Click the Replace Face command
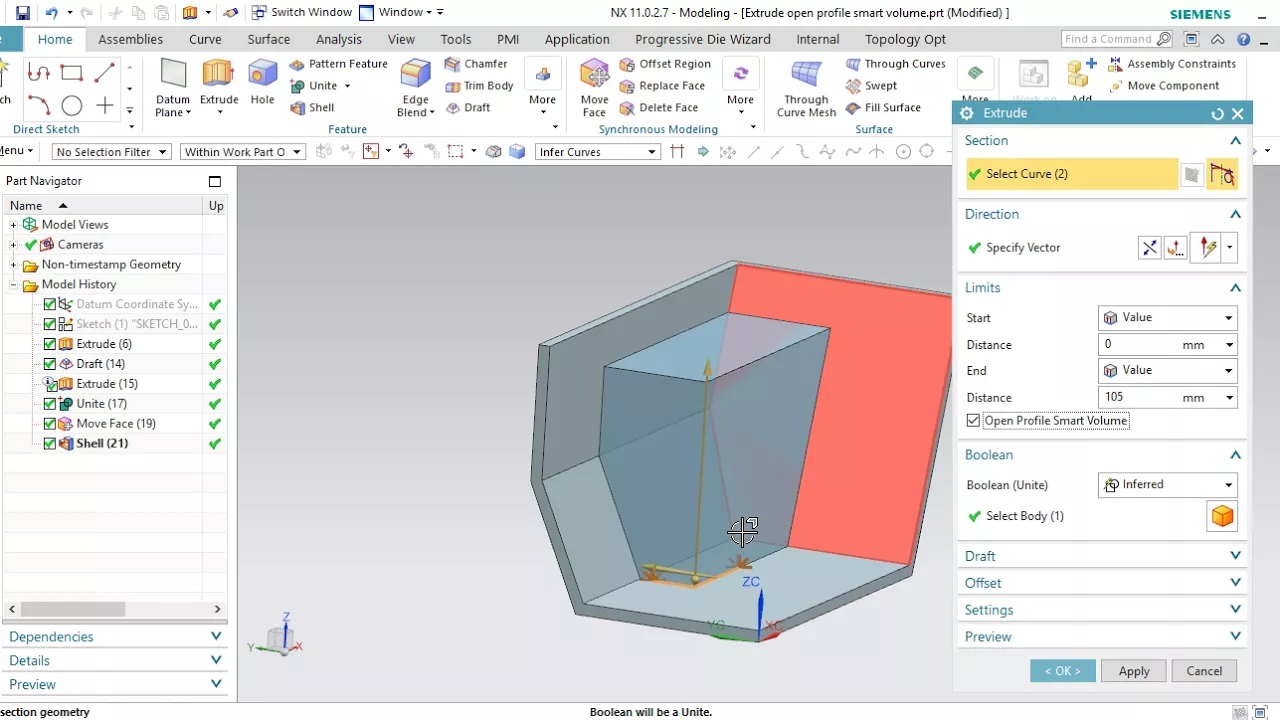The image size is (1280, 720). click(x=662, y=86)
